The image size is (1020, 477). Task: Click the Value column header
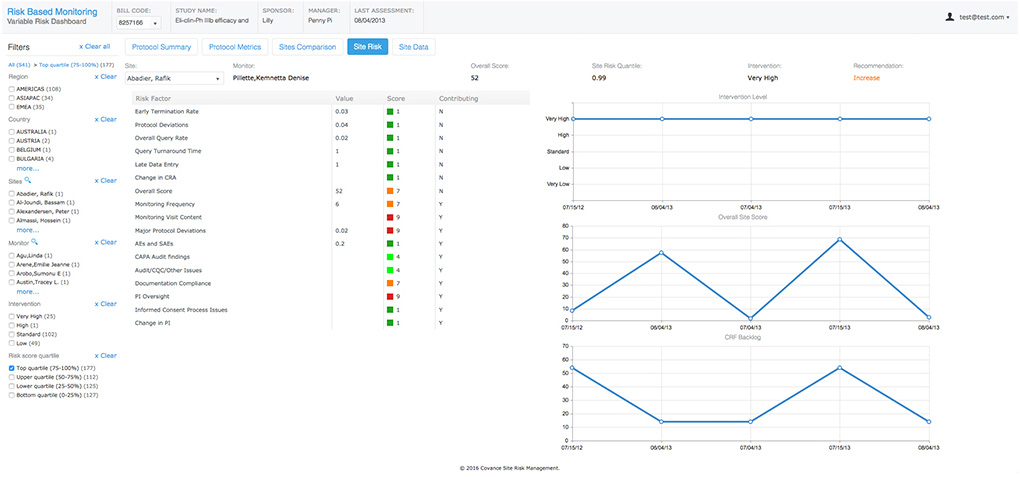tap(344, 99)
